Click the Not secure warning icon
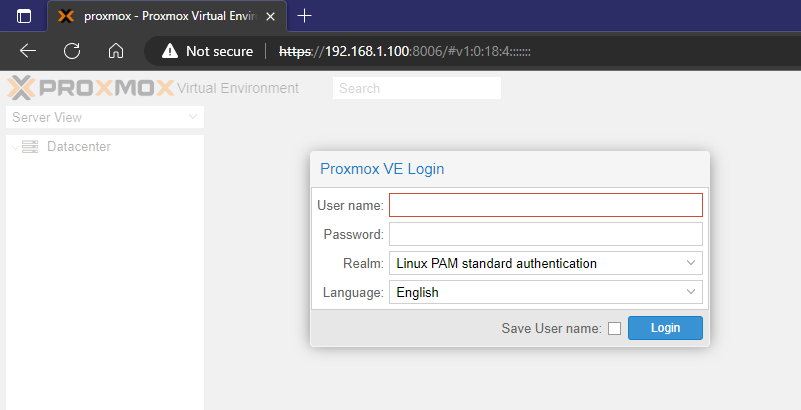The width and height of the screenshot is (801, 410). [x=169, y=51]
